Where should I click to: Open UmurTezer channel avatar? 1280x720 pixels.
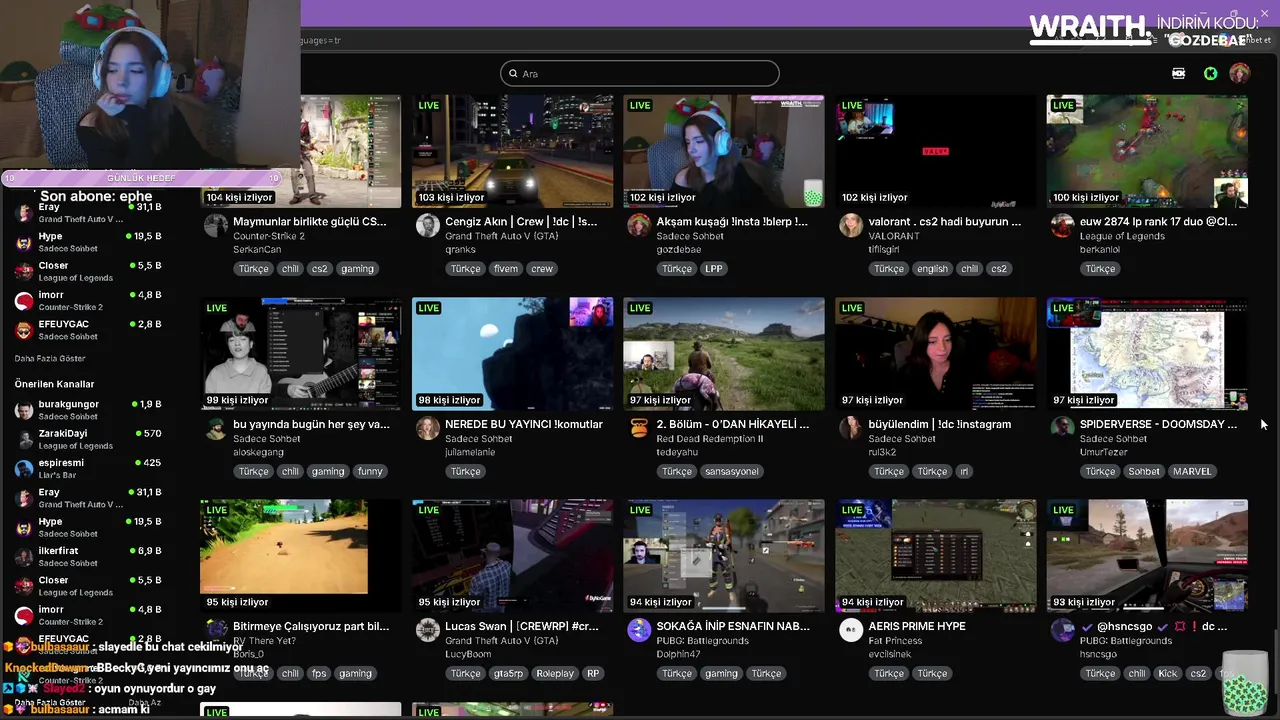tap(1062, 428)
